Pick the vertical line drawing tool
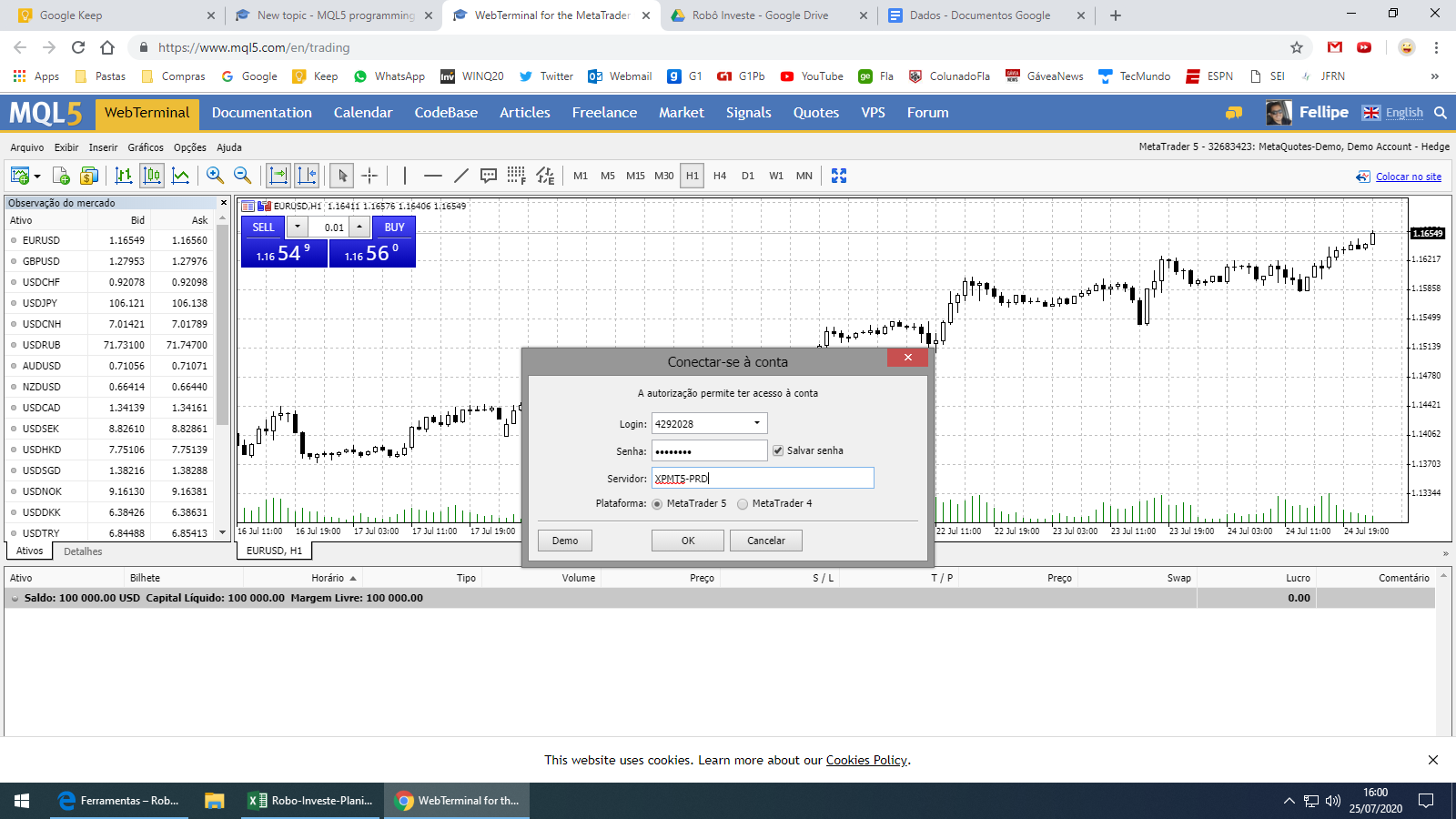Viewport: 1456px width, 819px height. [405, 176]
